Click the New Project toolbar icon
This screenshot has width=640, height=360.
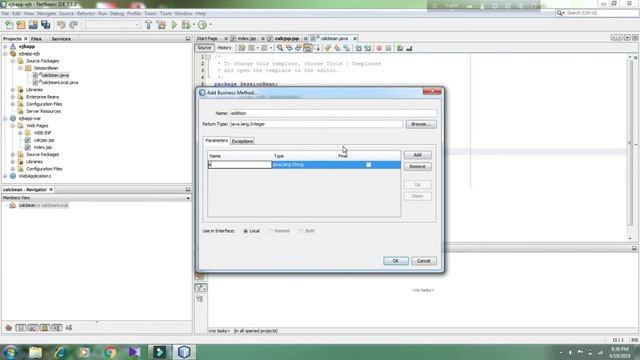[21, 25]
